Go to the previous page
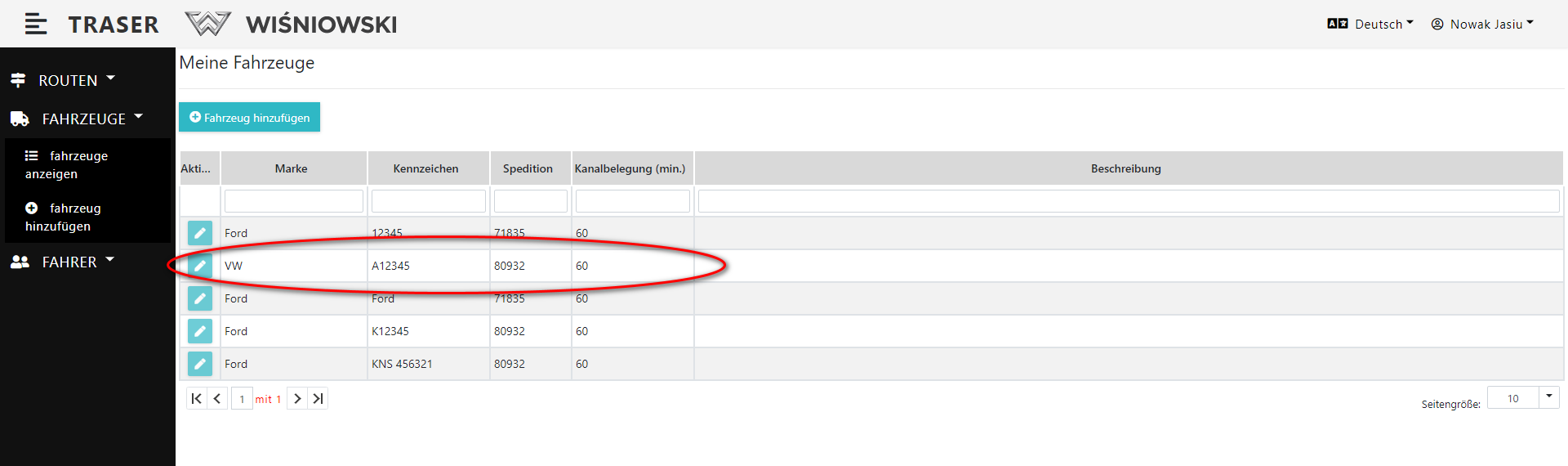 pos(217,398)
